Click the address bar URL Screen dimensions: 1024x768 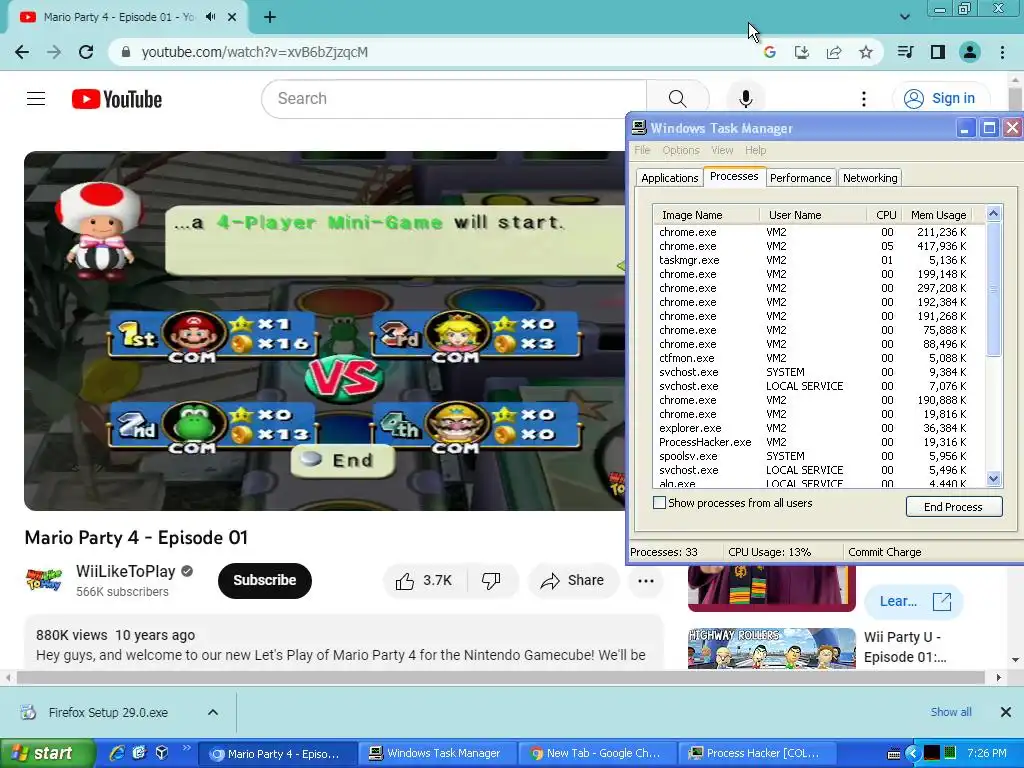pos(255,52)
